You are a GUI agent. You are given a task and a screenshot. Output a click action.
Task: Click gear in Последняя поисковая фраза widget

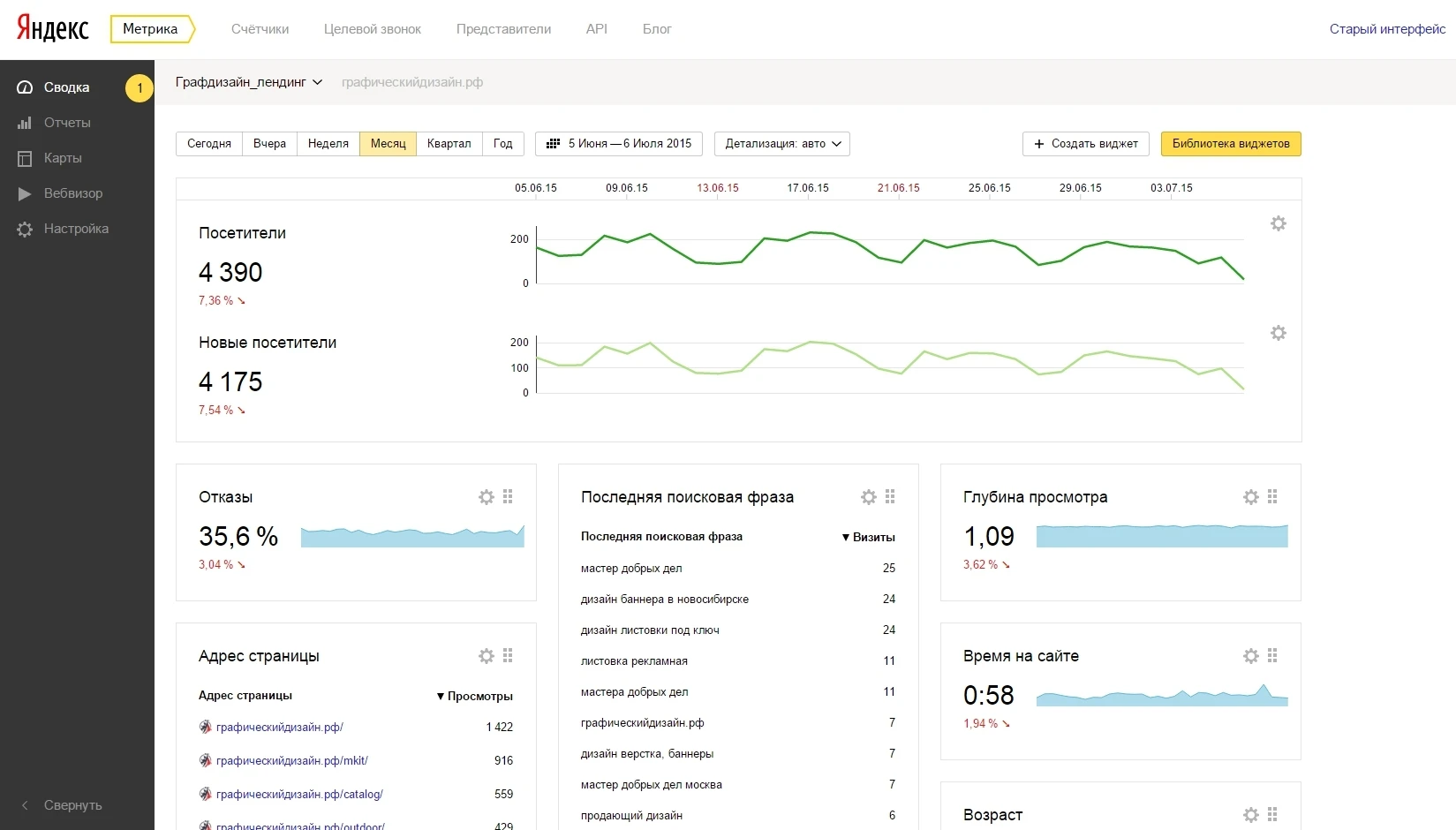(869, 497)
